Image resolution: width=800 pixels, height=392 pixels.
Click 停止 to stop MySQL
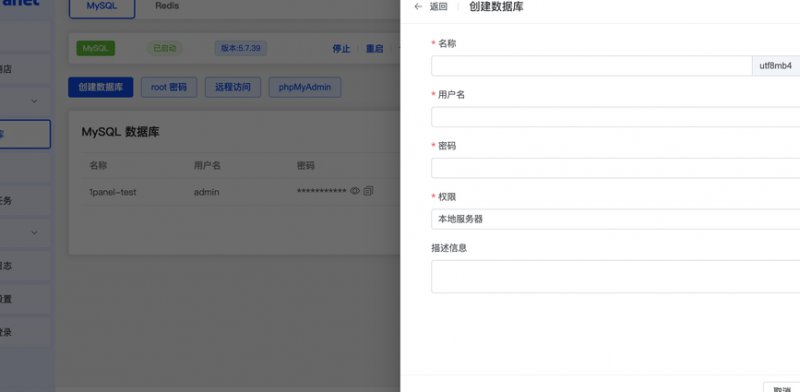[x=341, y=49]
